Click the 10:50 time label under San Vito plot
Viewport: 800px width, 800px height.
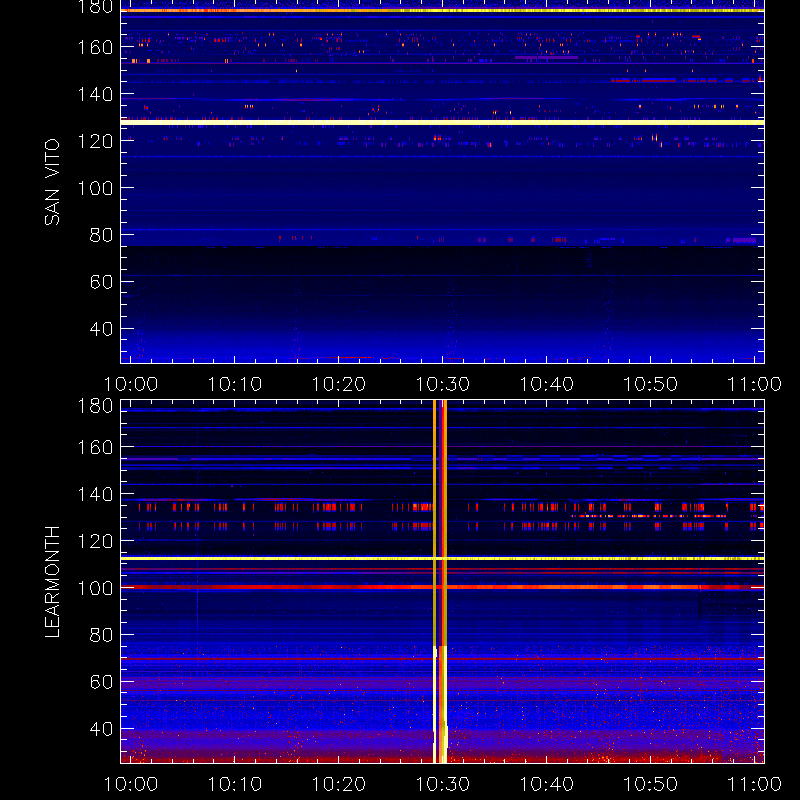tap(651, 384)
